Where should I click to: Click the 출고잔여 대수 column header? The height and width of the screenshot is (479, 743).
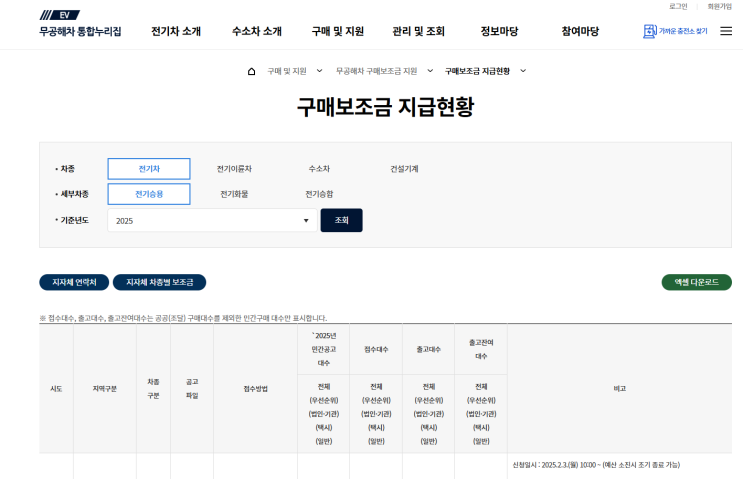481,349
